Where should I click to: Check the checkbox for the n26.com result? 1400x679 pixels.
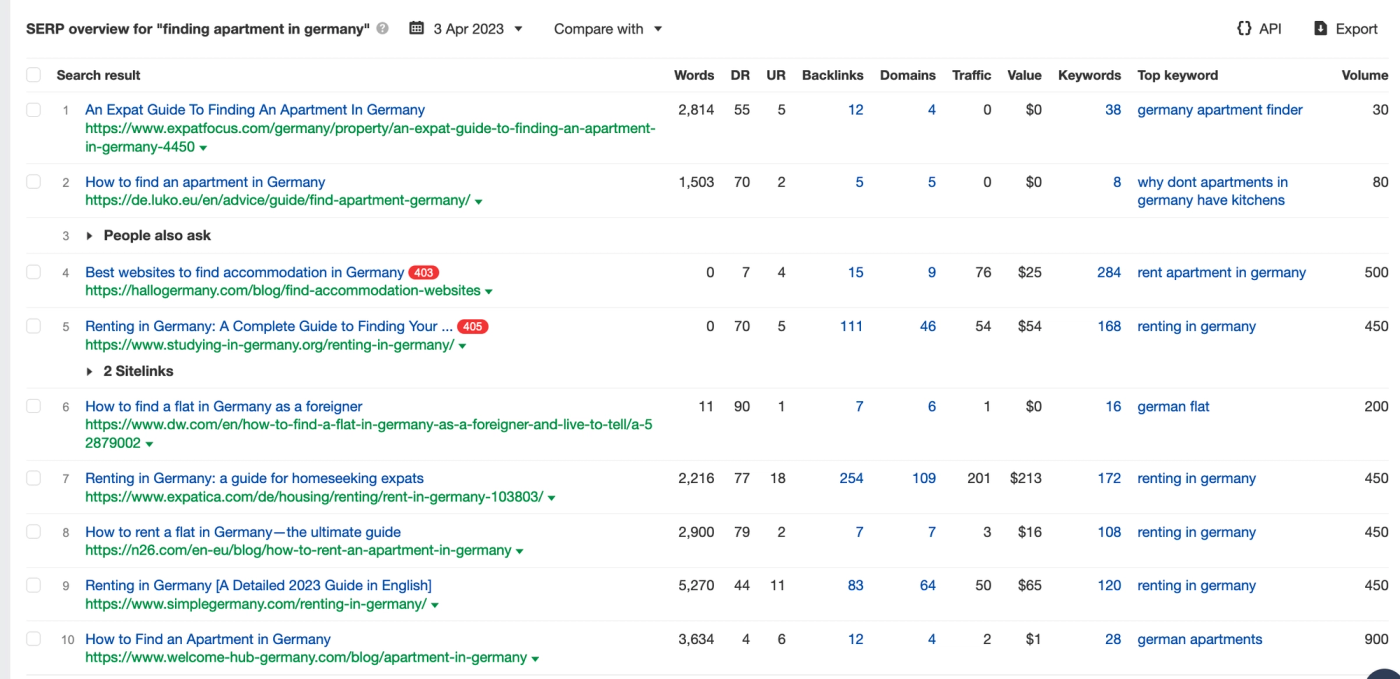pyautogui.click(x=33, y=531)
